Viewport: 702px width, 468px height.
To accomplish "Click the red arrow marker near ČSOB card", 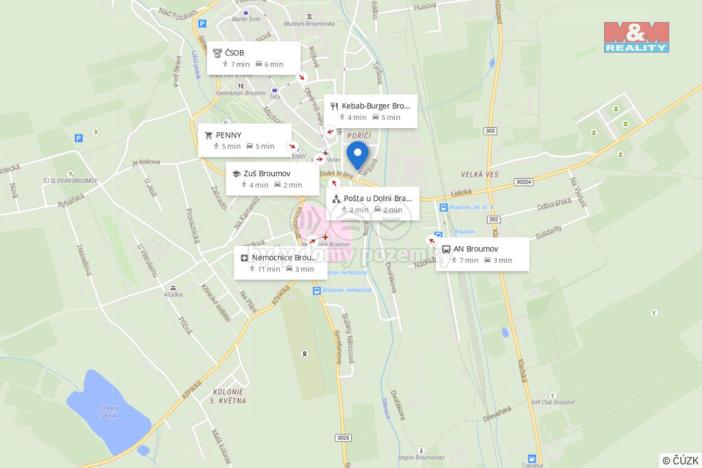I will pyautogui.click(x=303, y=77).
